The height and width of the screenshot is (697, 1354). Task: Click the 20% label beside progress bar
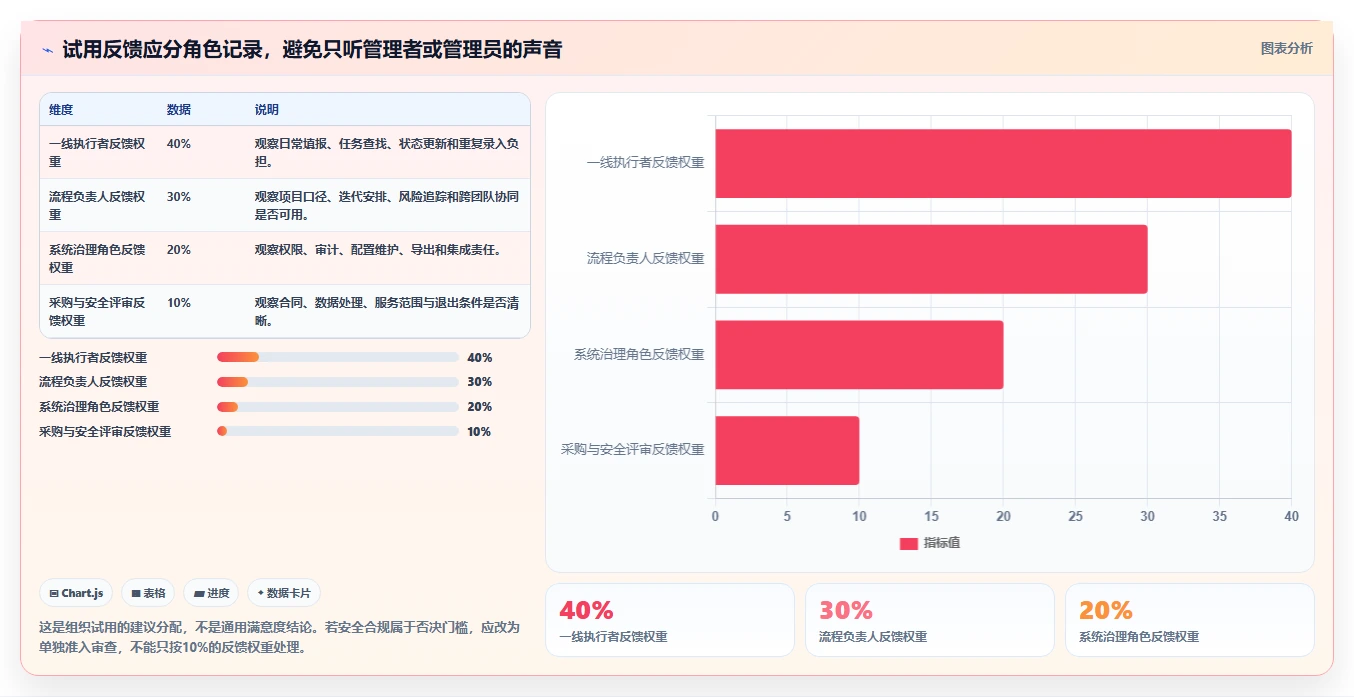[x=480, y=407]
